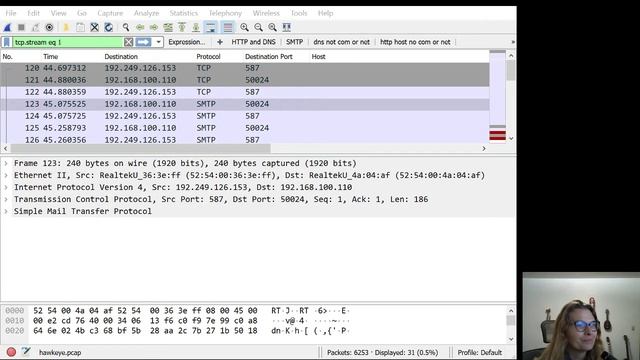Screen dimensions: 640x360
Task: Apply 'http host no com or net' filter
Action: (x=415, y=42)
